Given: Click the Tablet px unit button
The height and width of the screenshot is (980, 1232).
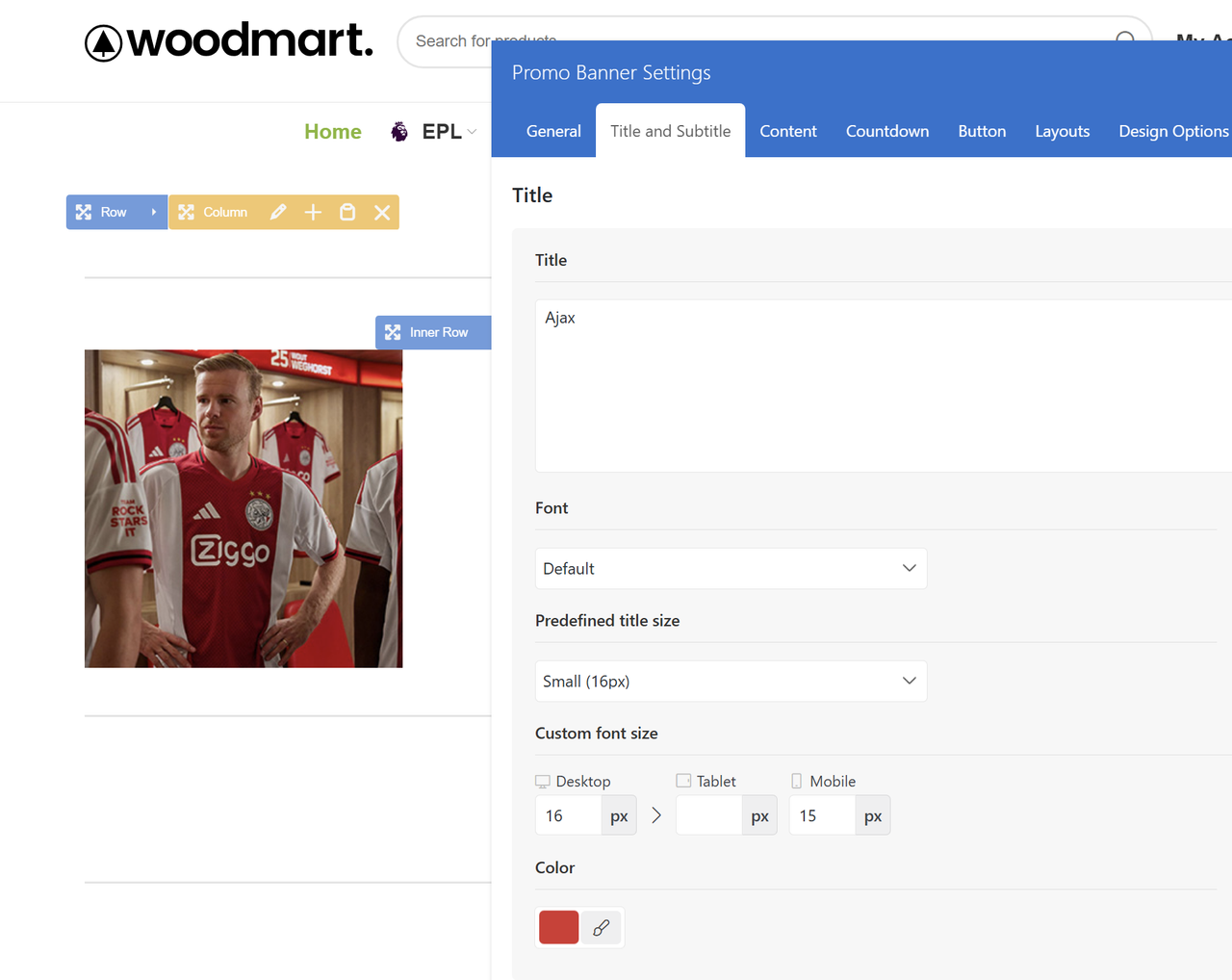Looking at the screenshot, I should [x=759, y=815].
